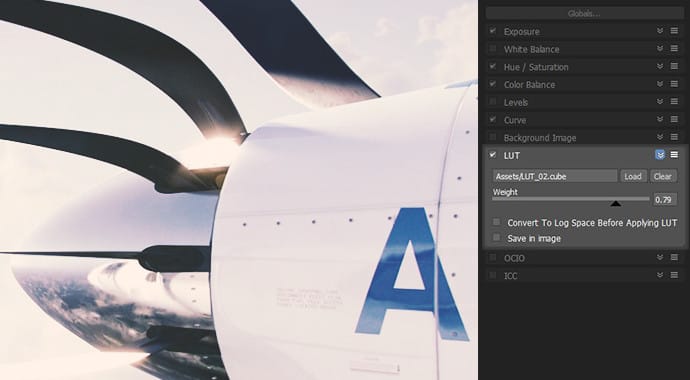The width and height of the screenshot is (690, 380).
Task: Open the Color Balance hamburger menu
Action: [674, 84]
